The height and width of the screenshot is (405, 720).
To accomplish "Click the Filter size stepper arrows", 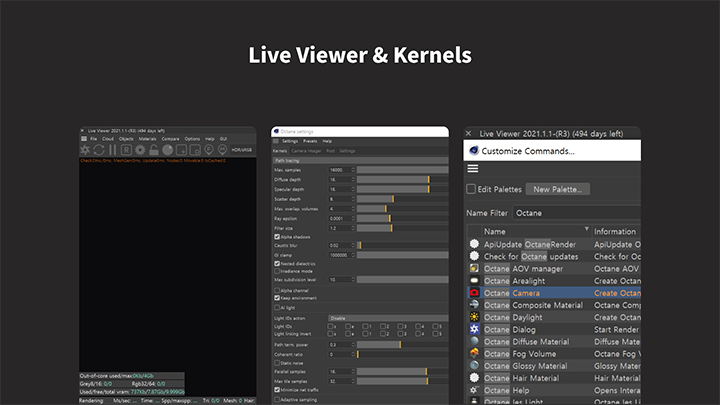I will [x=353, y=228].
